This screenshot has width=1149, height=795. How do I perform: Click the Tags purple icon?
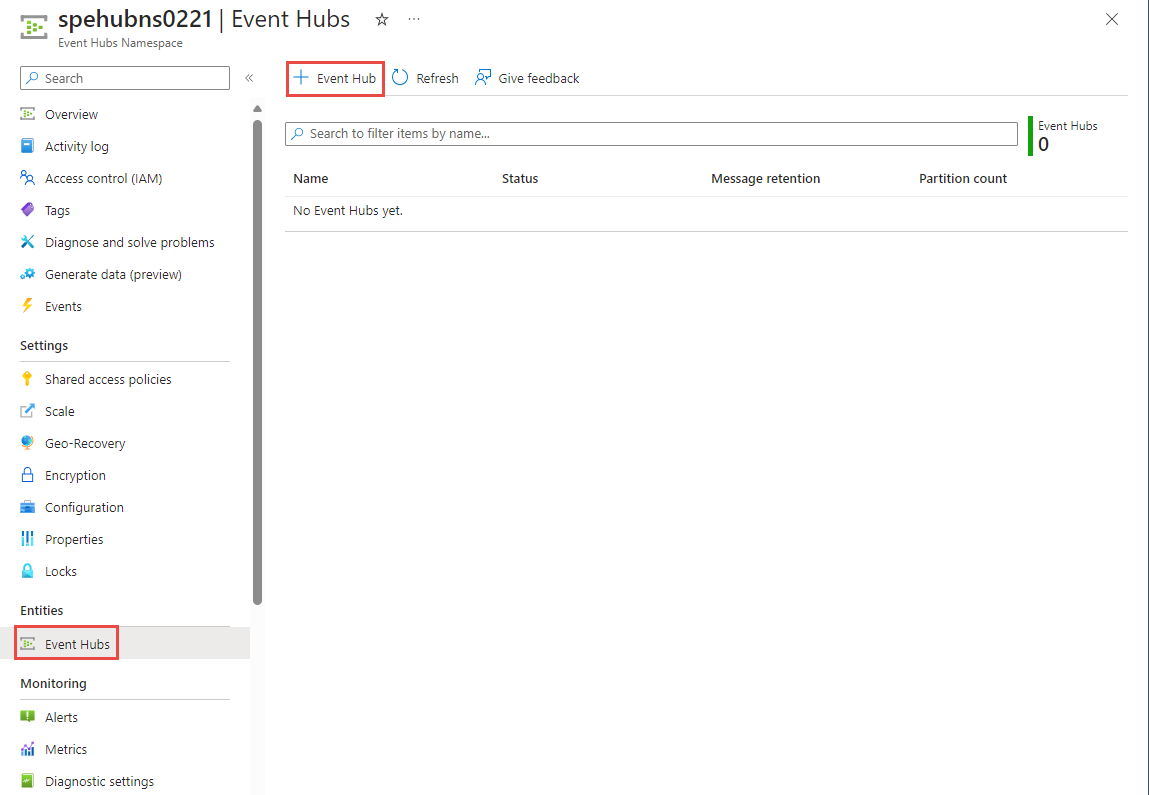coord(27,210)
